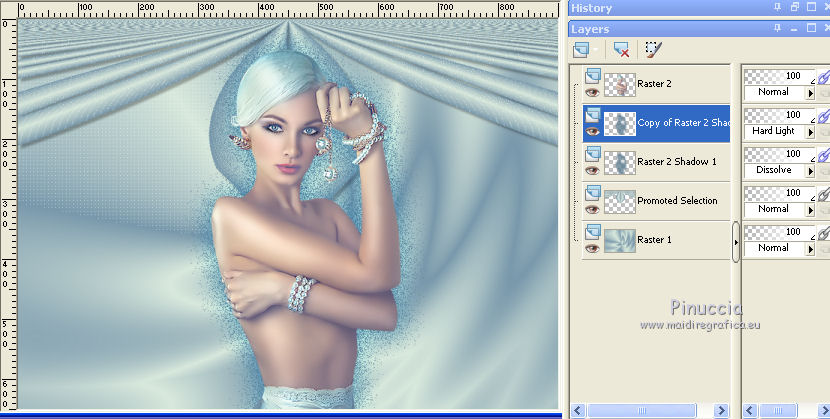Open the Raster 2 blend mode dropdown
The width and height of the screenshot is (830, 419).
[x=810, y=93]
